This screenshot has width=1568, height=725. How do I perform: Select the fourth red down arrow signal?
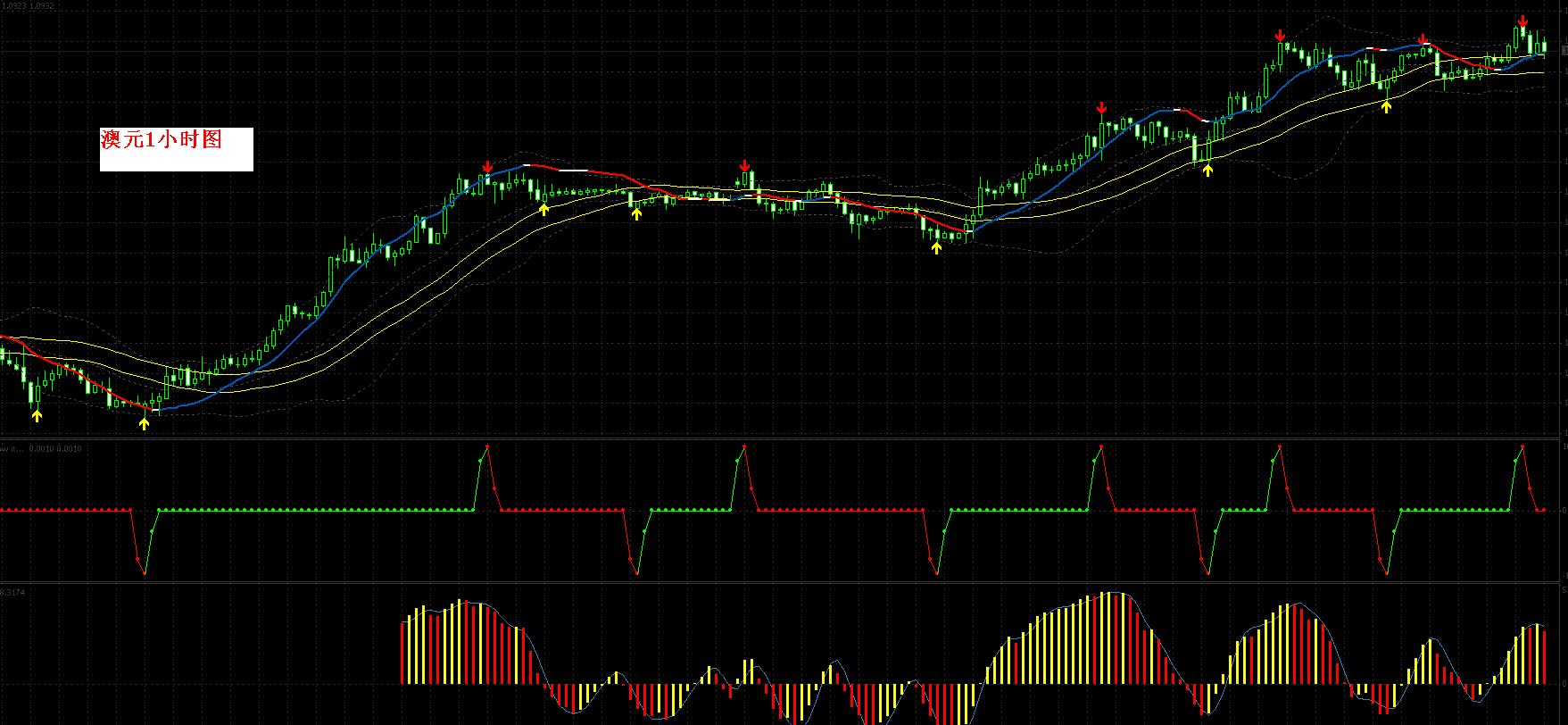pyautogui.click(x=1280, y=36)
